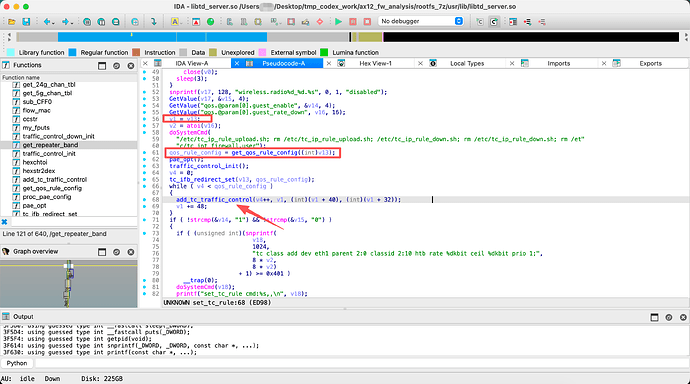Viewport: 690px width, 384px height.
Task: Click the Regular function color swatch
Action: click(x=73, y=52)
